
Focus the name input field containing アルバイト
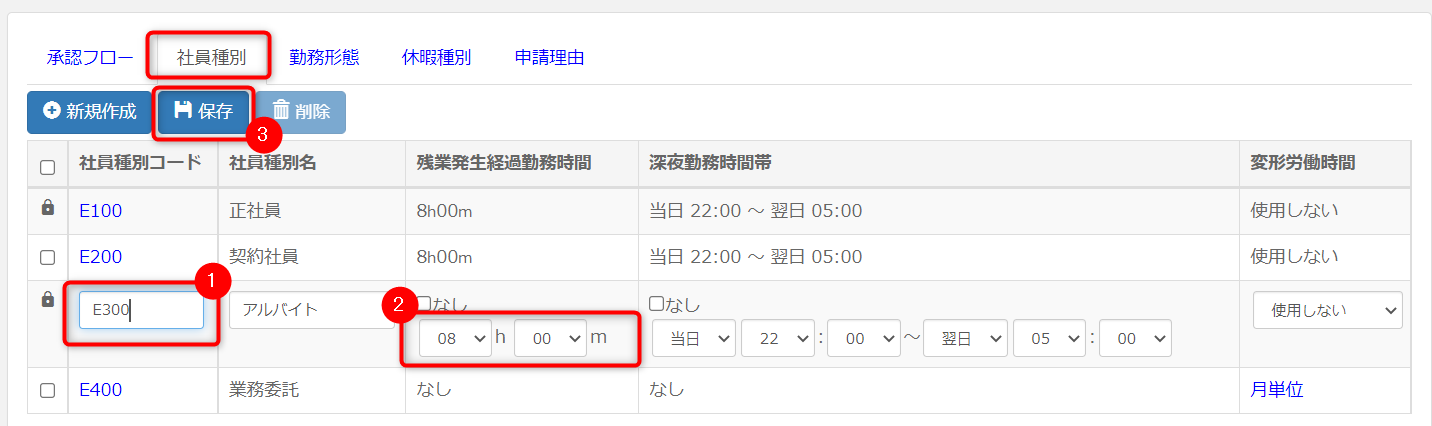point(312,310)
